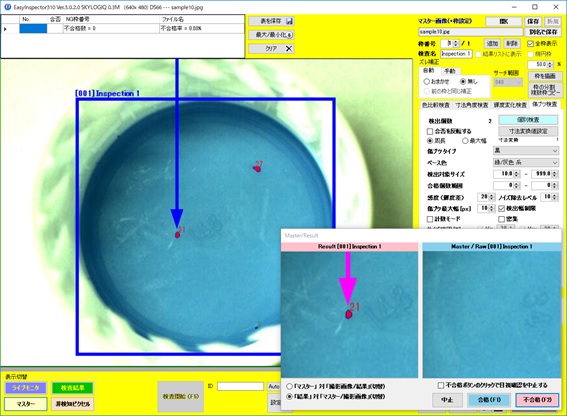Click the 寸法変換値設定 button
The height and width of the screenshot is (416, 567).
click(528, 131)
